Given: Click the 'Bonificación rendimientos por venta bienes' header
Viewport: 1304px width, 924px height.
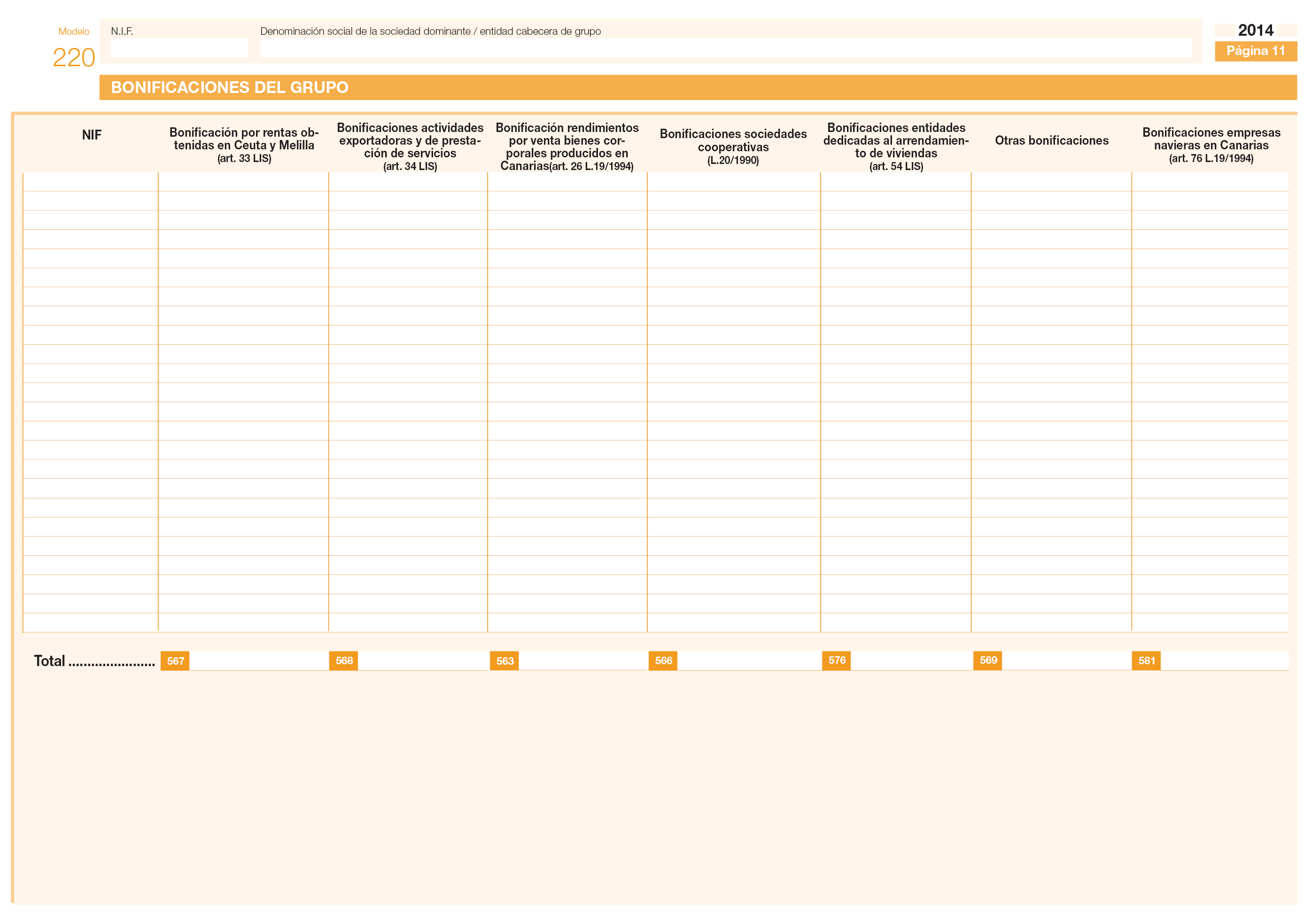Looking at the screenshot, I should (x=567, y=147).
